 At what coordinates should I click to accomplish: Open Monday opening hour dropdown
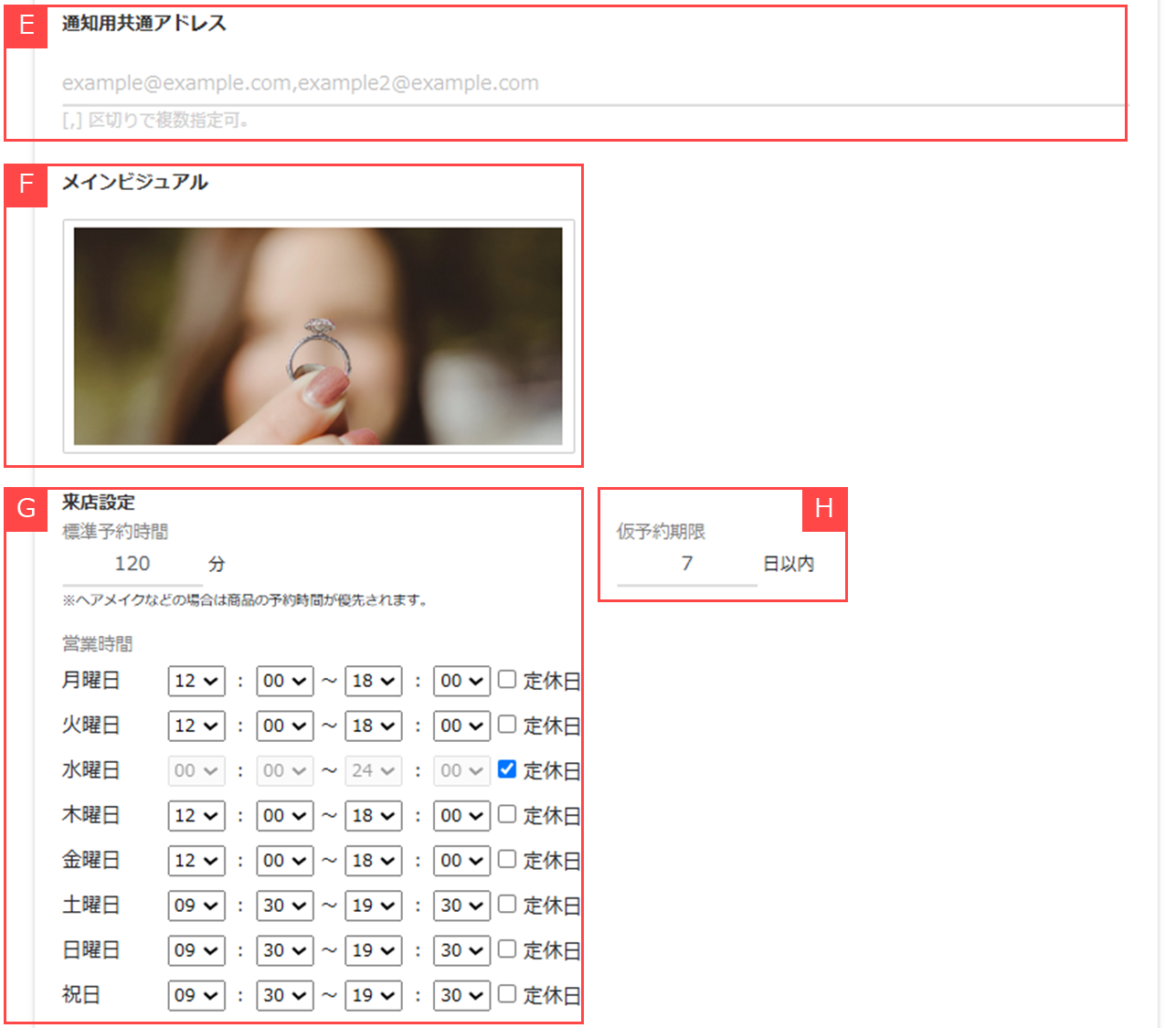click(x=196, y=681)
